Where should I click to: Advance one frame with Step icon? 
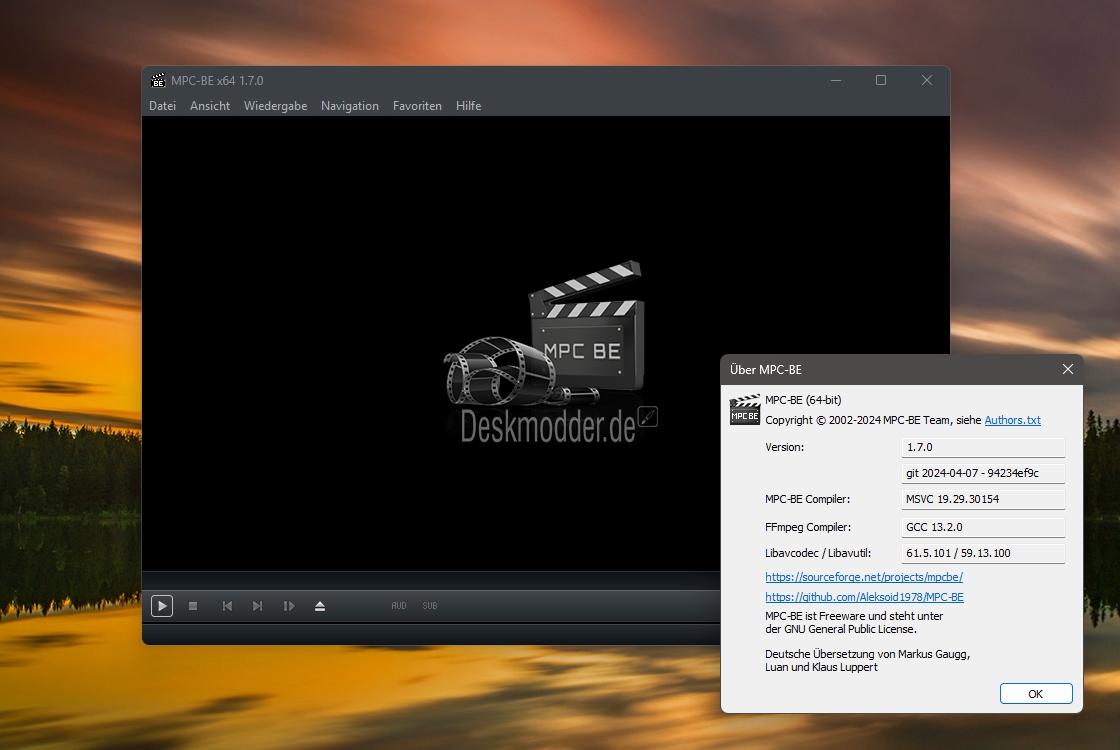click(x=289, y=606)
